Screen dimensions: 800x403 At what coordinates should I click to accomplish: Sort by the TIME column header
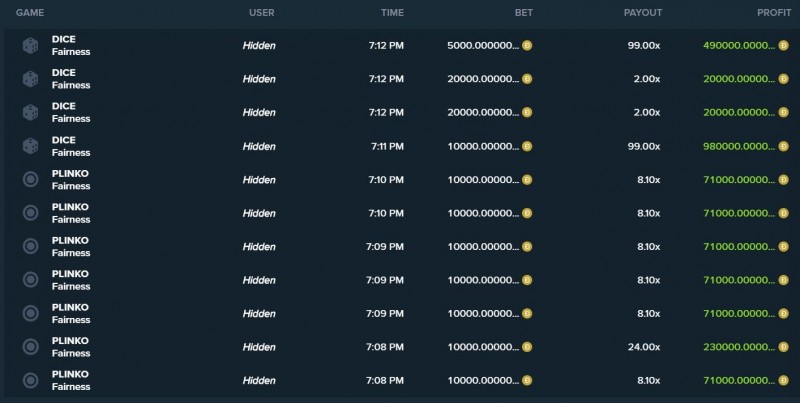click(x=392, y=13)
